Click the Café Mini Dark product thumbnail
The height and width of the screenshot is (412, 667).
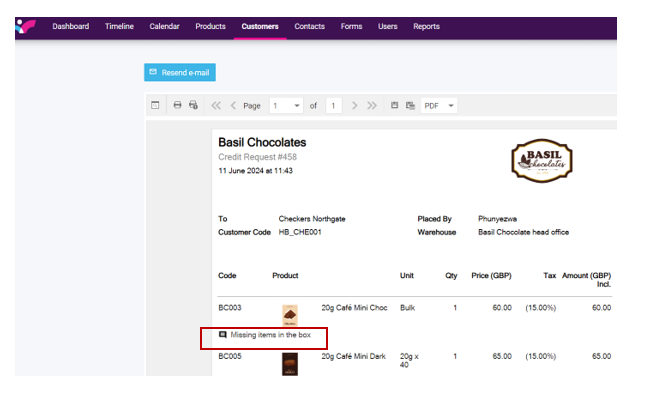[x=290, y=363]
